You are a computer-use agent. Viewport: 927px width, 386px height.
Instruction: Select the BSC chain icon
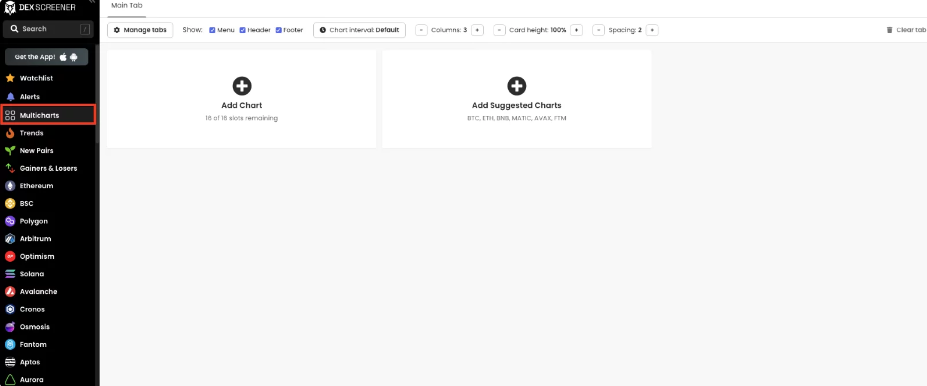(x=10, y=203)
